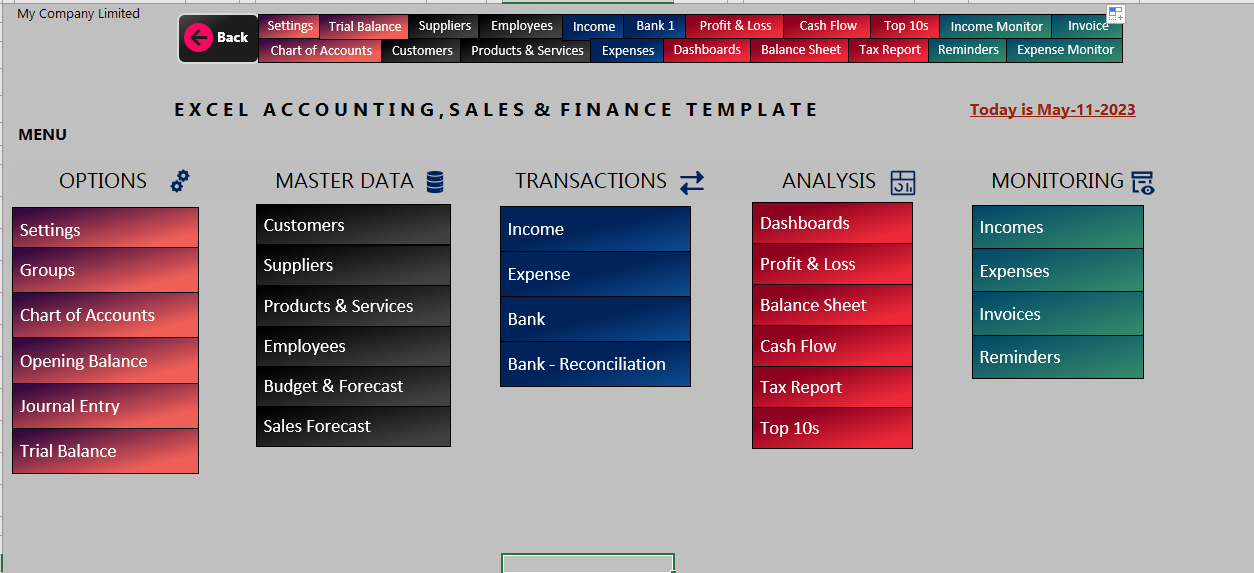Select Bank under TRANSACTIONS list
Screen dimensions: 1254x573
595,319
